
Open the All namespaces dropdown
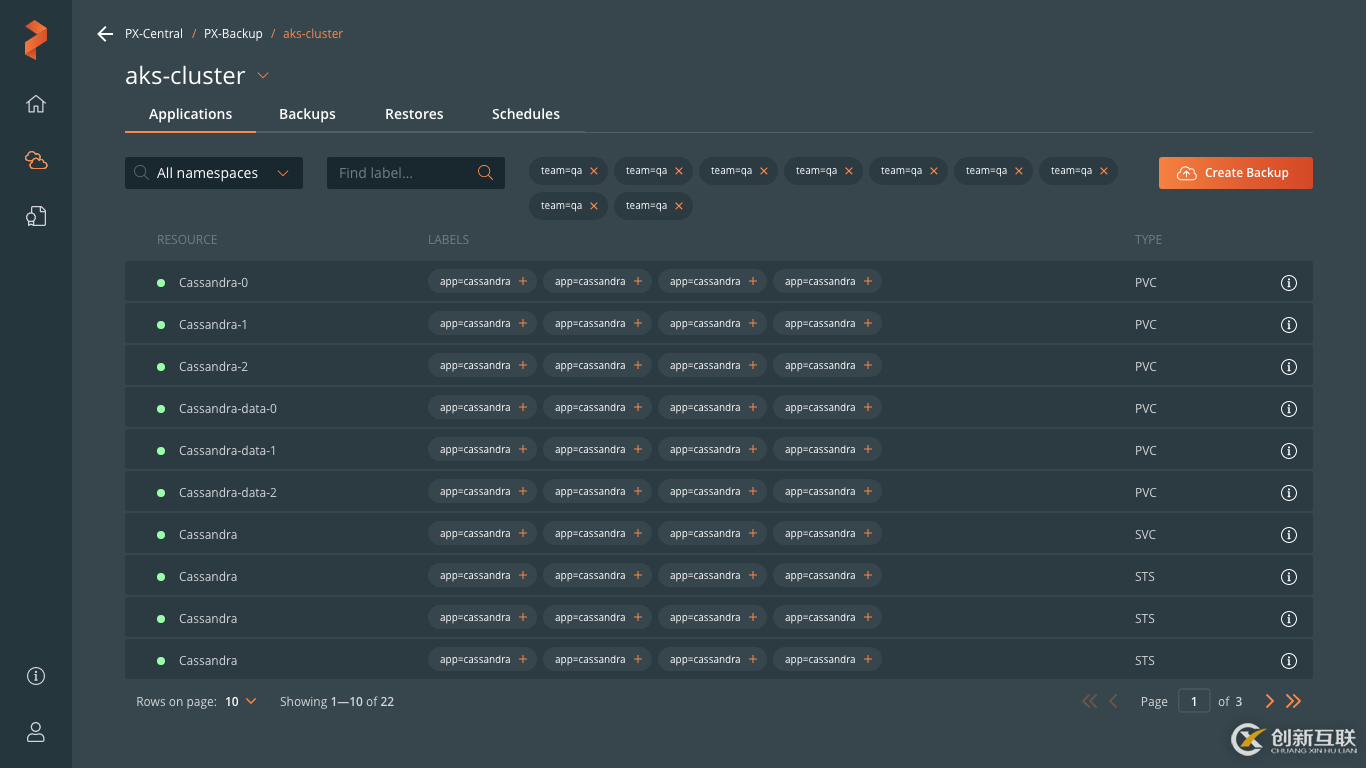214,173
